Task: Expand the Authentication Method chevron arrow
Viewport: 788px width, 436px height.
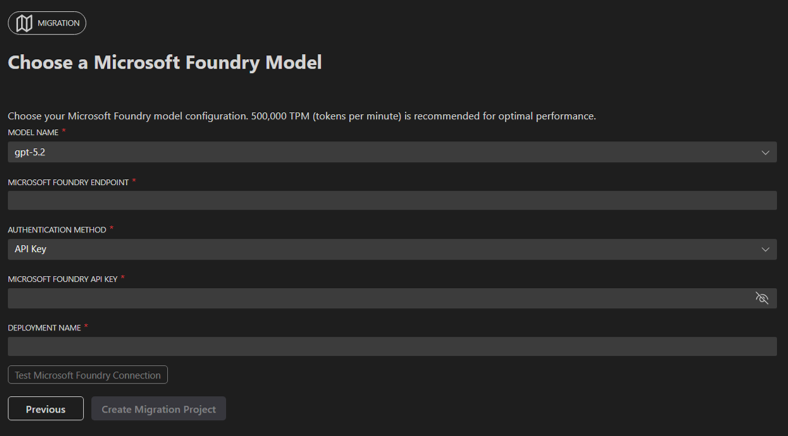Action: tap(765, 249)
